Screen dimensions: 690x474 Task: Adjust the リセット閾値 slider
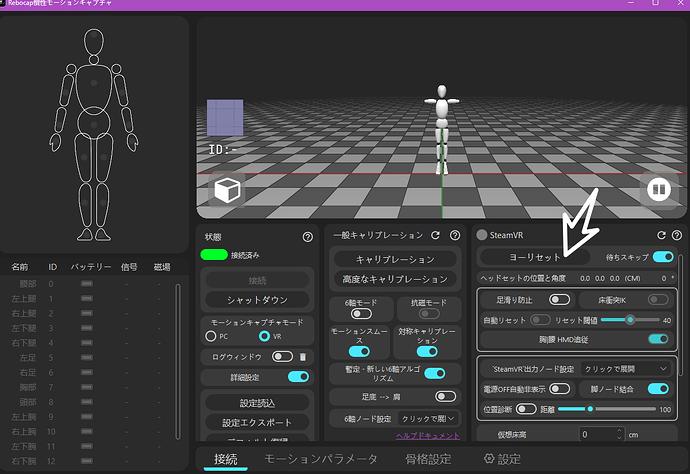[629, 320]
